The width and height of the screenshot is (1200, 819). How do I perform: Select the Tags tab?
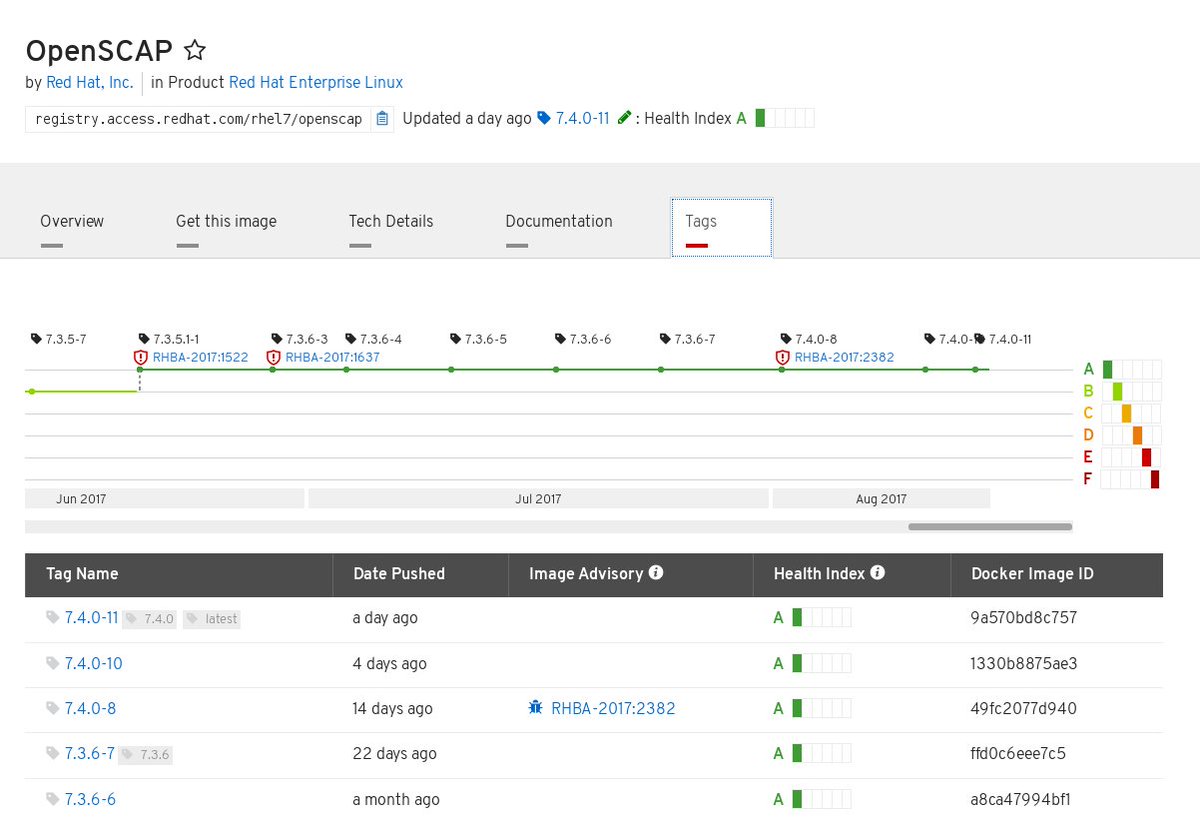(x=721, y=228)
